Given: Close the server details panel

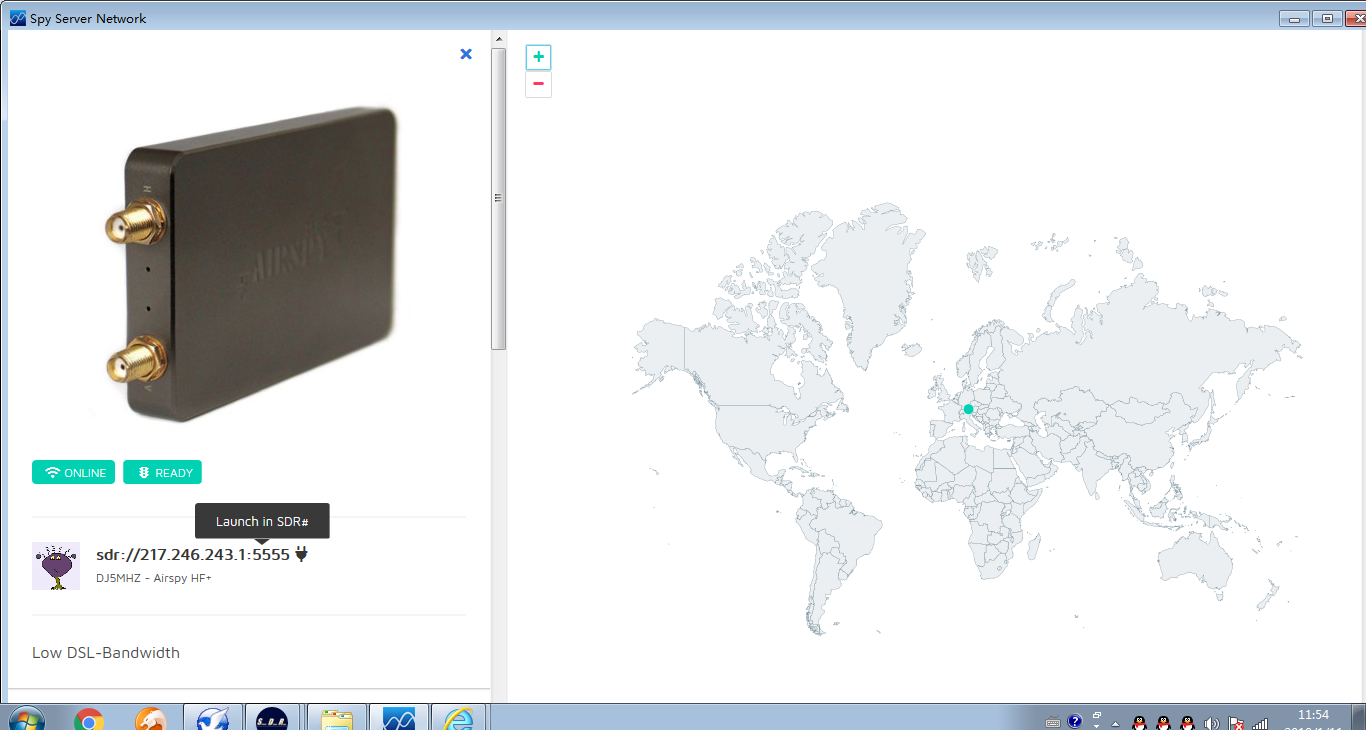Looking at the screenshot, I should coord(466,54).
